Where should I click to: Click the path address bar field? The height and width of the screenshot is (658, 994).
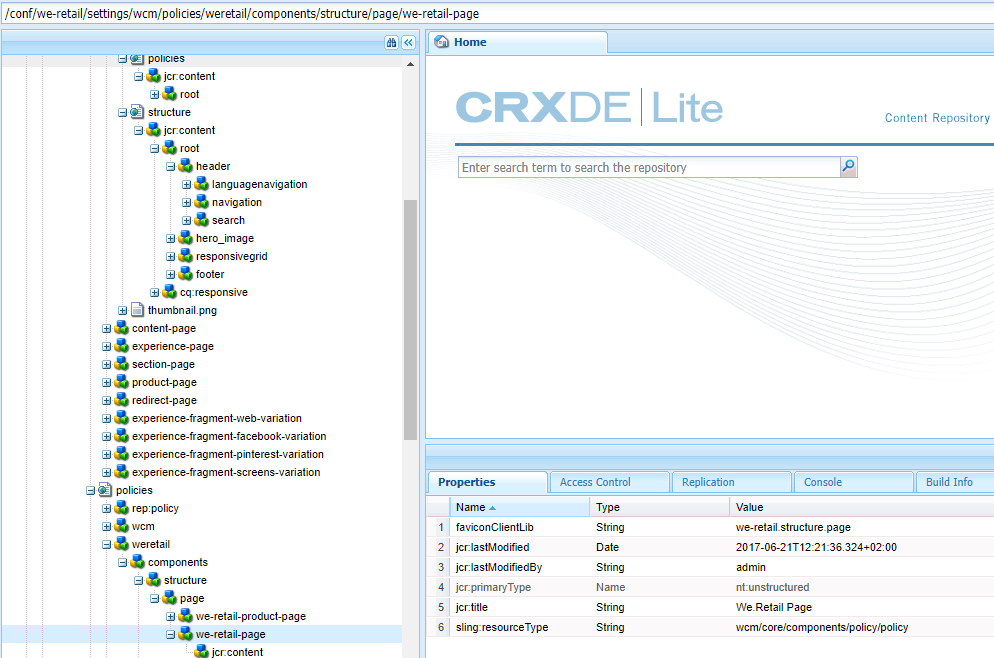pos(497,14)
